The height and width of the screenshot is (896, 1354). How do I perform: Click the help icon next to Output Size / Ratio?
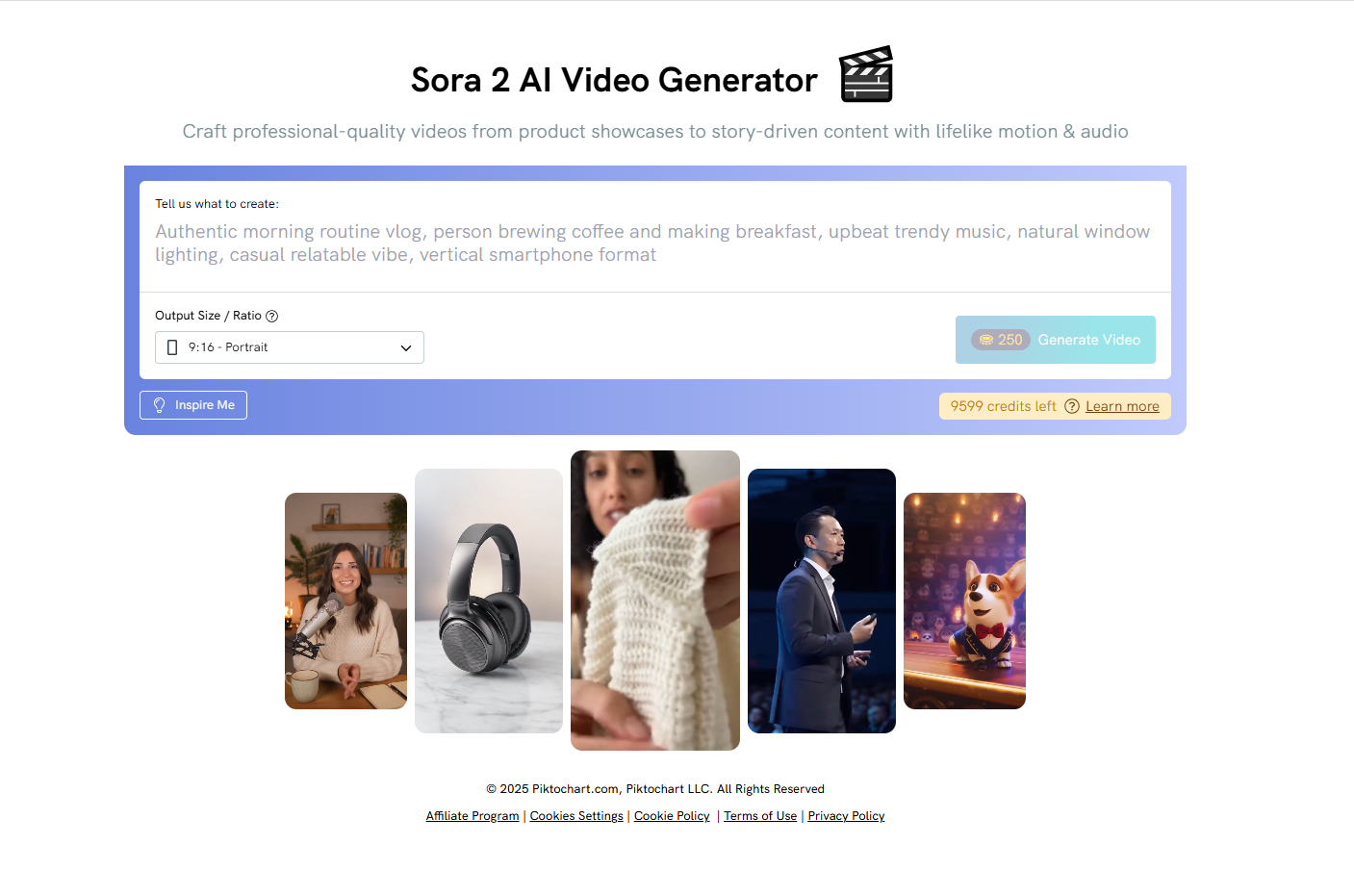click(271, 316)
